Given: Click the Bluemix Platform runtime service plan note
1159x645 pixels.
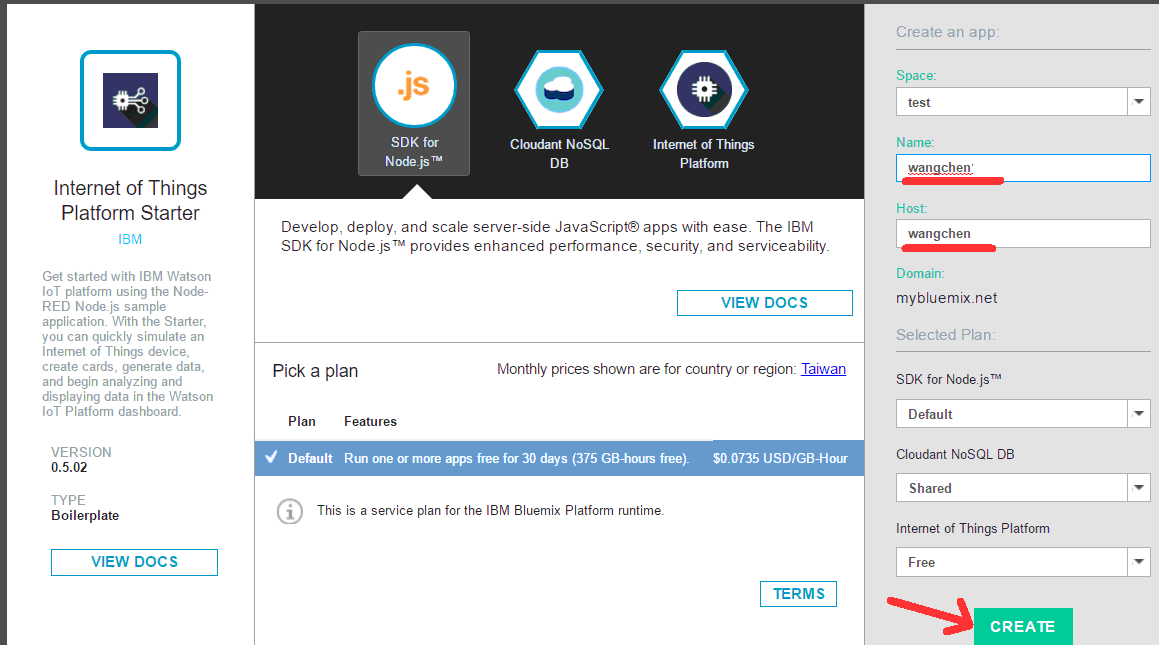Looking at the screenshot, I should 490,511.
